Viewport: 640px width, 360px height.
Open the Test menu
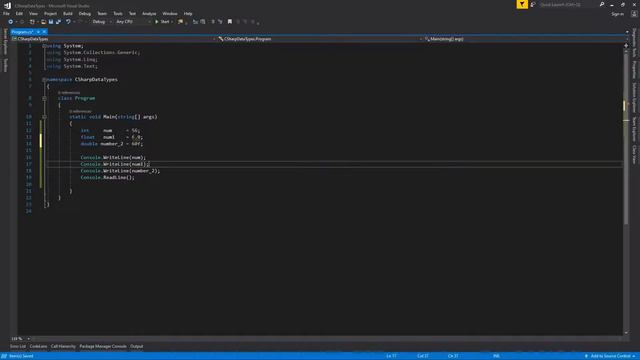[132, 13]
